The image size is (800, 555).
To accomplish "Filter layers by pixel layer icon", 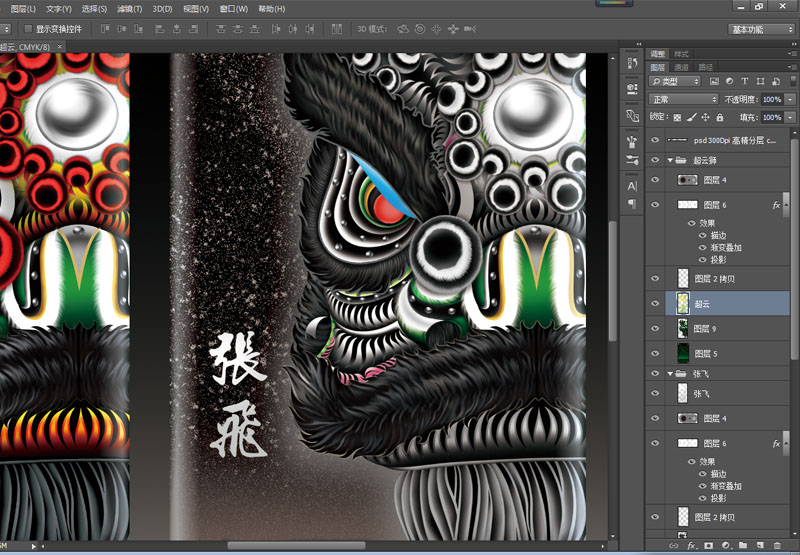I will [x=714, y=81].
